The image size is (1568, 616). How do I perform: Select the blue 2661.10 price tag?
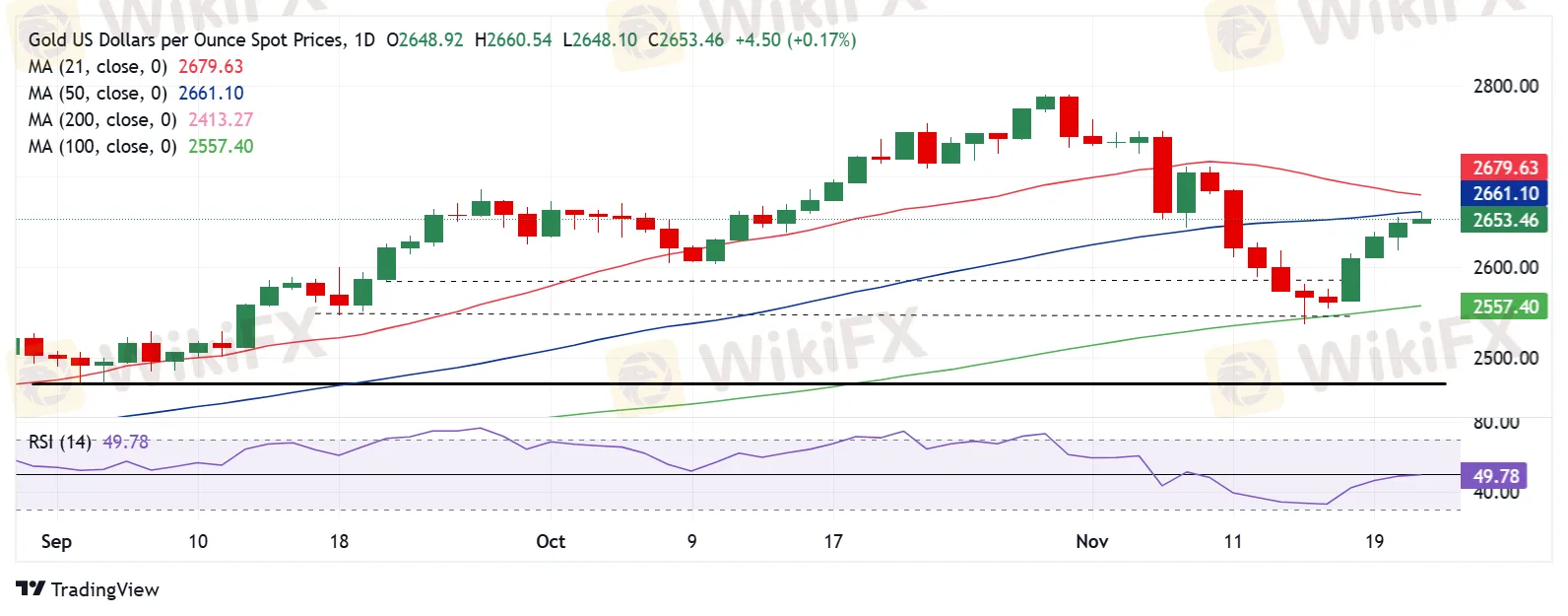tap(1504, 194)
